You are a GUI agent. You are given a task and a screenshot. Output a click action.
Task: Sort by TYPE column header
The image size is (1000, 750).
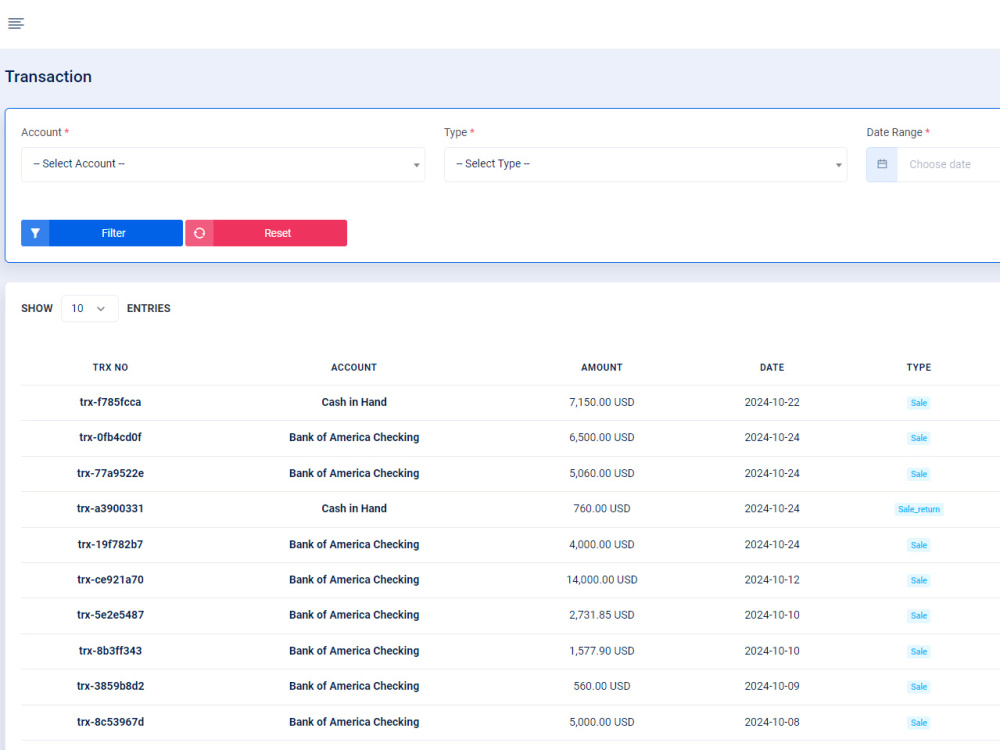click(x=918, y=367)
